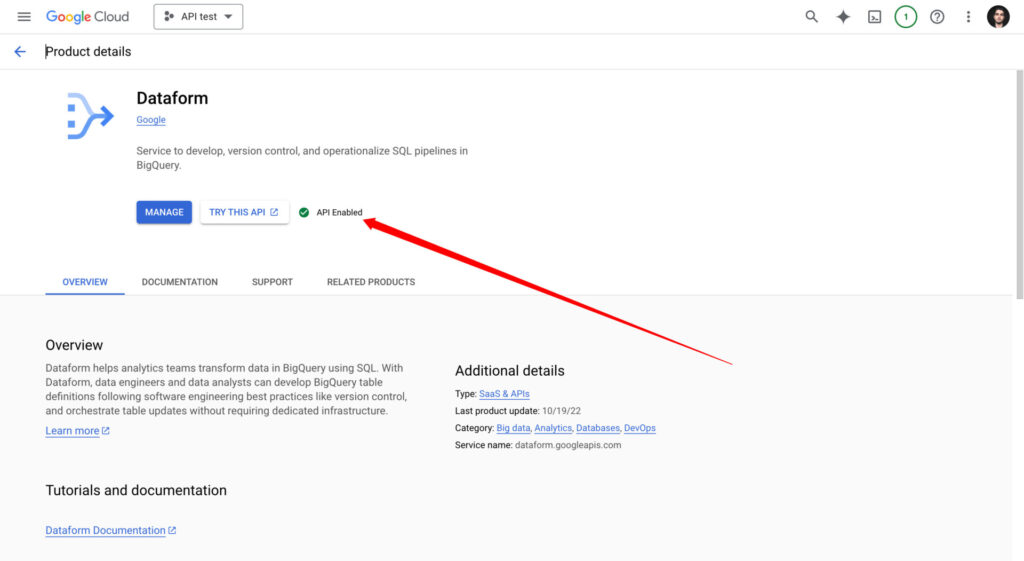The height and width of the screenshot is (561, 1024).
Task: Click the user account avatar
Action: tap(998, 17)
